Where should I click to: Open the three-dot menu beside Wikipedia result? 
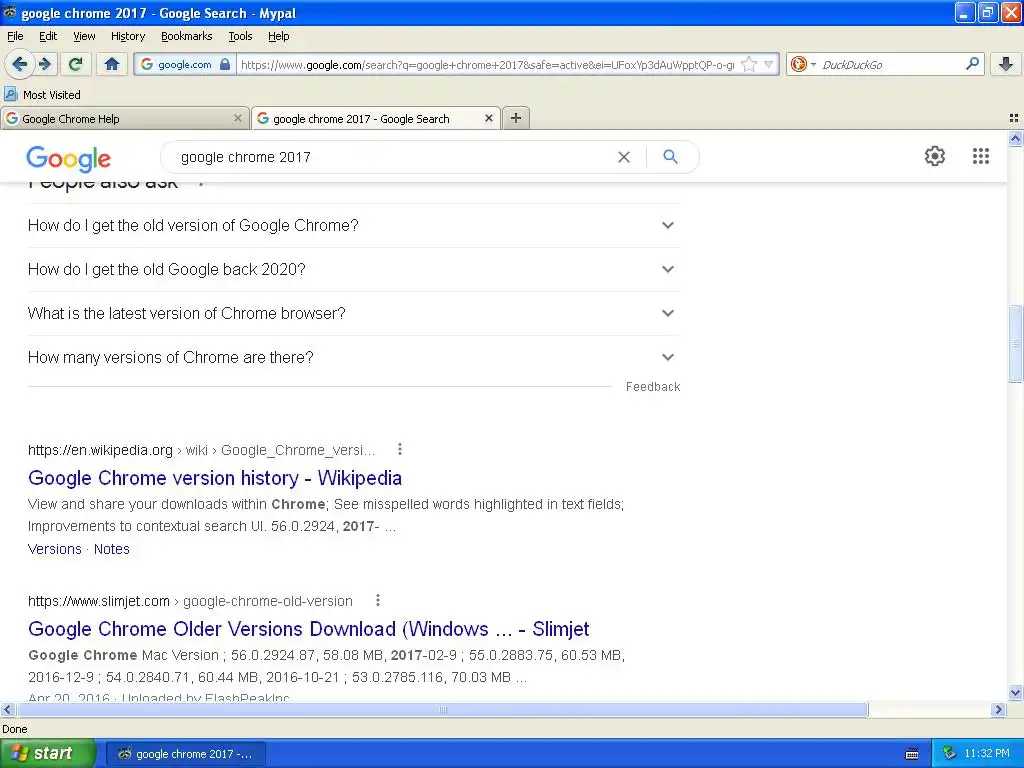[400, 449]
